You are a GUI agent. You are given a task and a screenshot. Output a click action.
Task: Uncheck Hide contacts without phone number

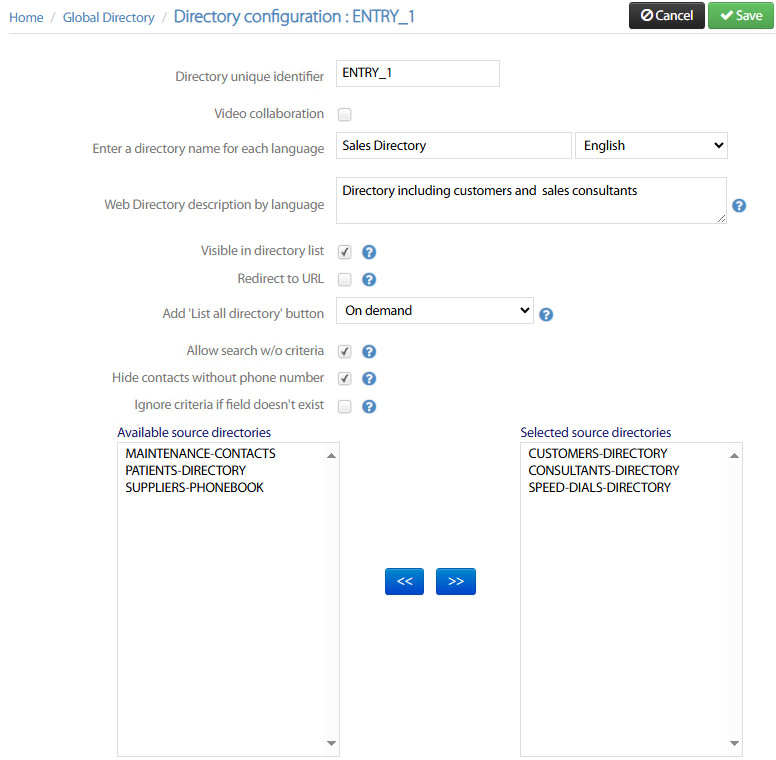(344, 379)
